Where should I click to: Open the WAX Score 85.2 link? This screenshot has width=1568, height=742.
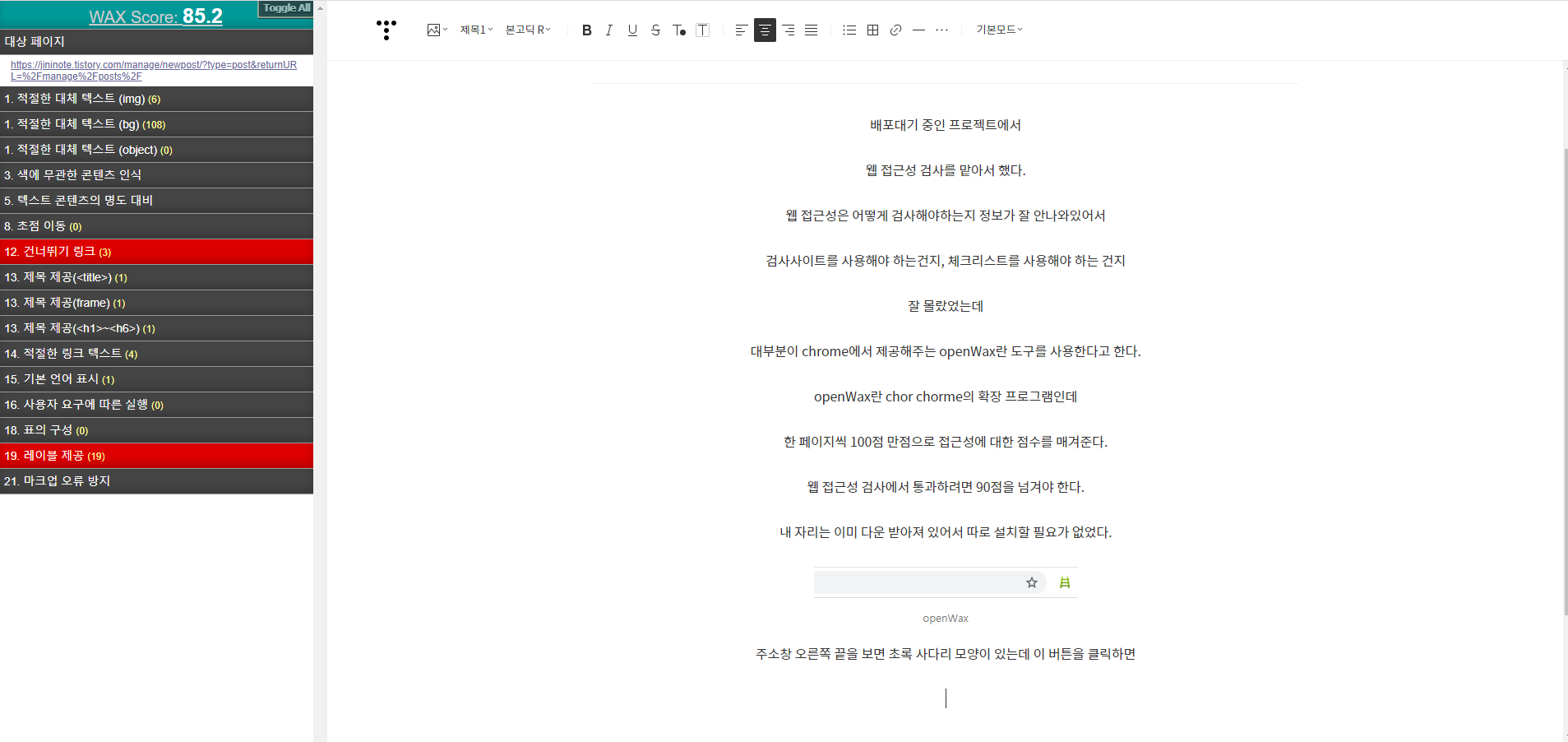point(155,16)
